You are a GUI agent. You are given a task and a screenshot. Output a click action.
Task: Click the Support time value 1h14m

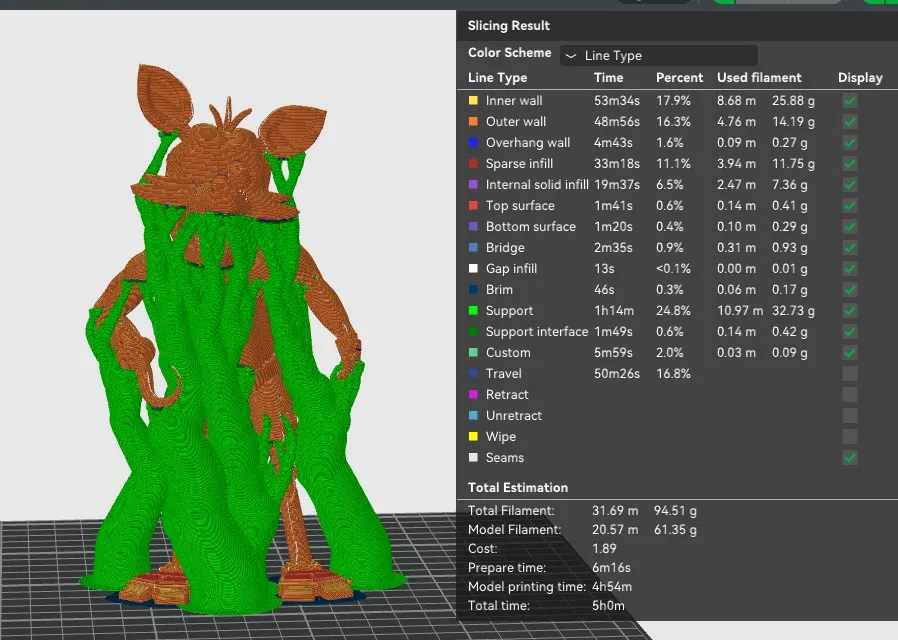click(614, 311)
